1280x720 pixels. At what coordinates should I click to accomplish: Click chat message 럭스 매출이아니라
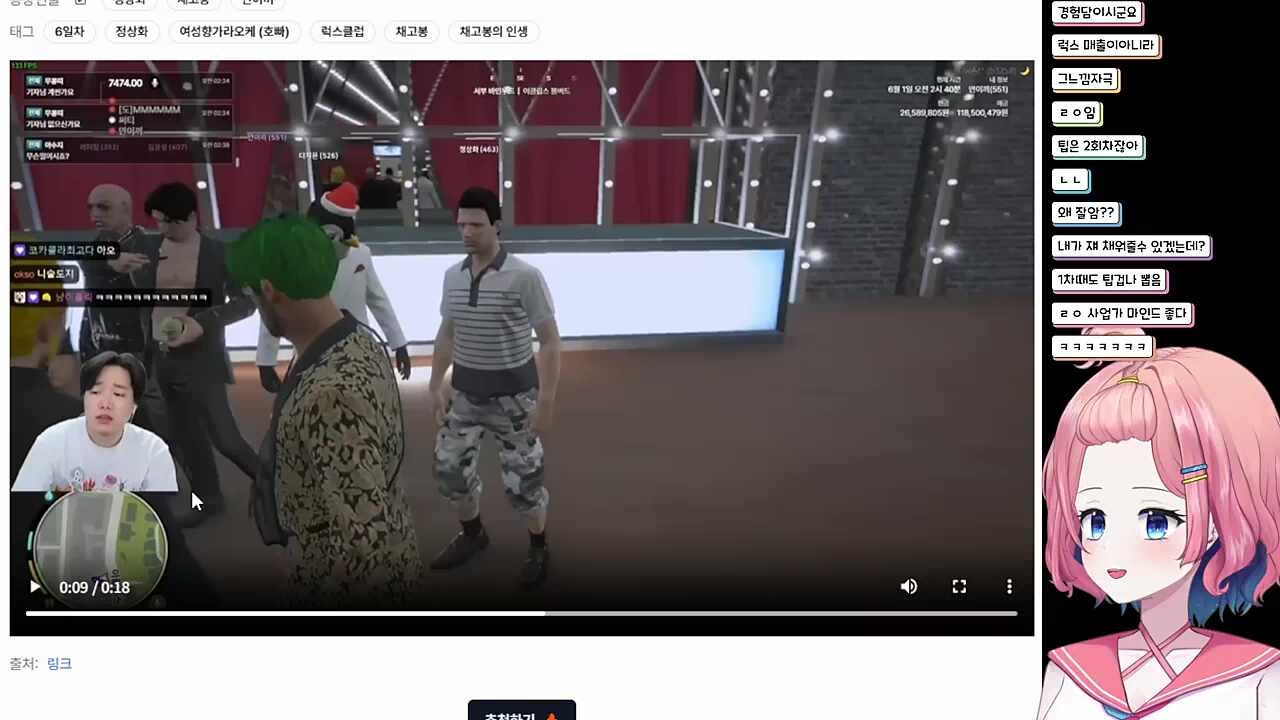pos(1105,46)
